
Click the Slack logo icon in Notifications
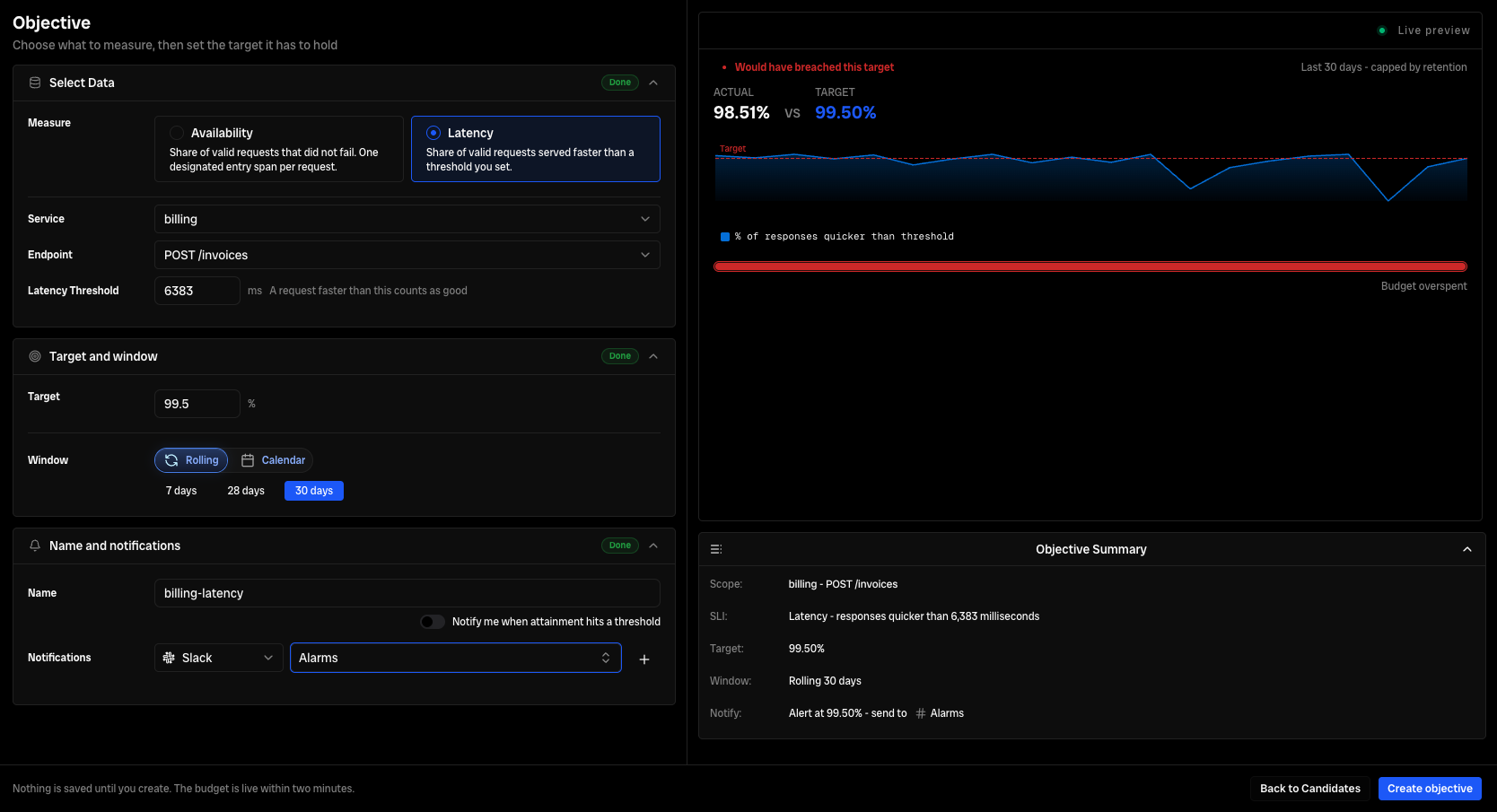tap(169, 658)
